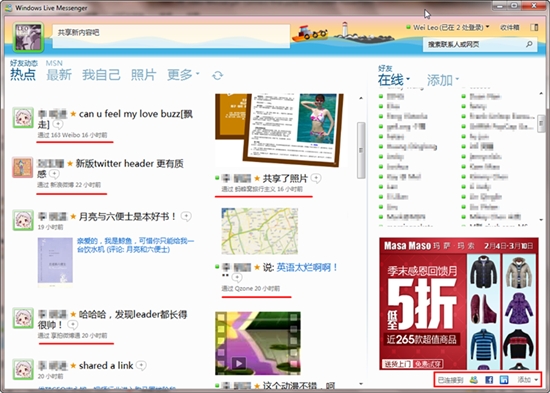This screenshot has height=393, width=550.
Task: Comment on 'shared a link' post
Action: (141, 366)
